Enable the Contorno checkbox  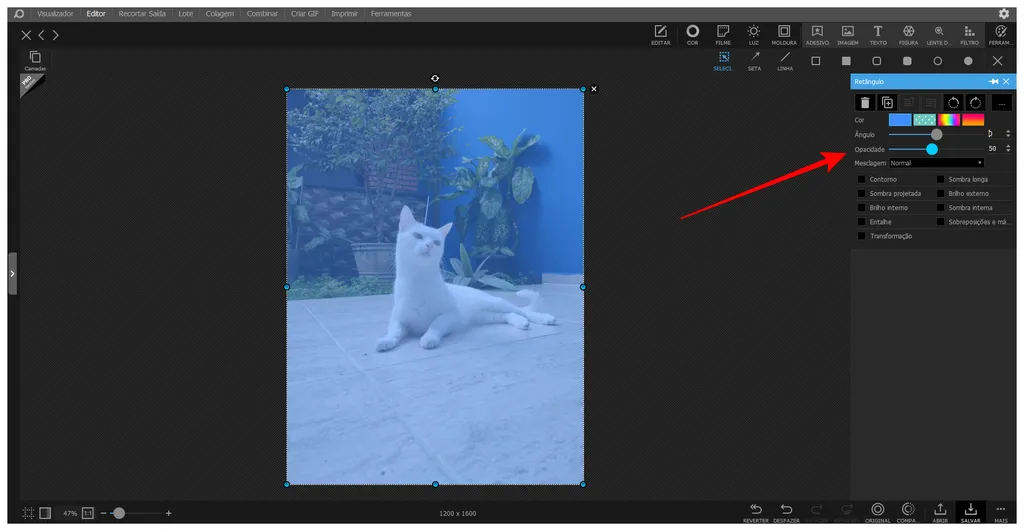(x=861, y=179)
